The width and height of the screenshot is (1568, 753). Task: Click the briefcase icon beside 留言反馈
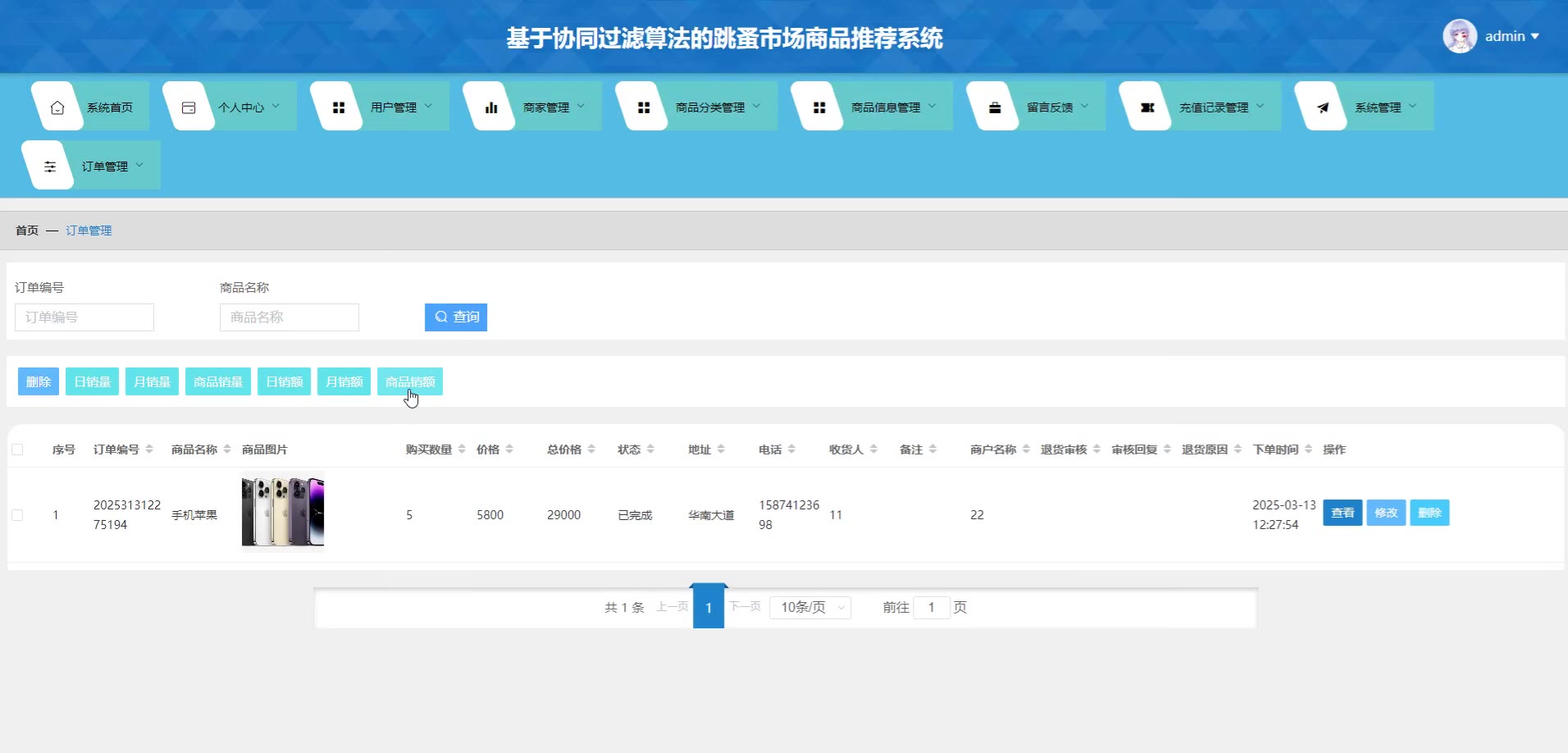coord(995,107)
